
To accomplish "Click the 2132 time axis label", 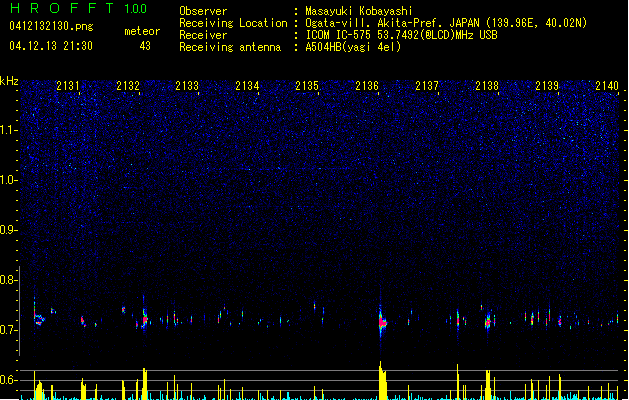I will tap(128, 86).
